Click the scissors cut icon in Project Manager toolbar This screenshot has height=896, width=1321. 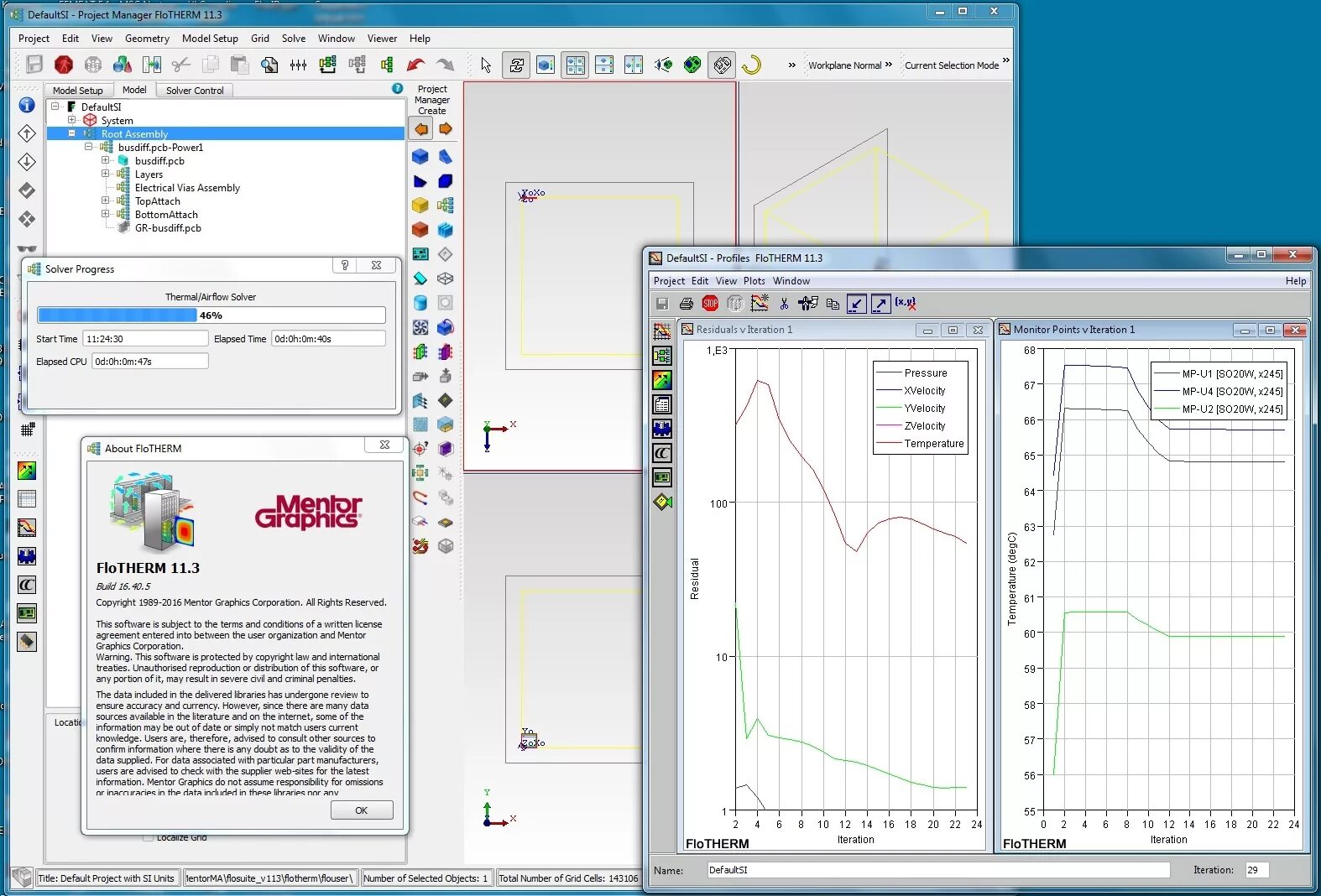tap(180, 65)
